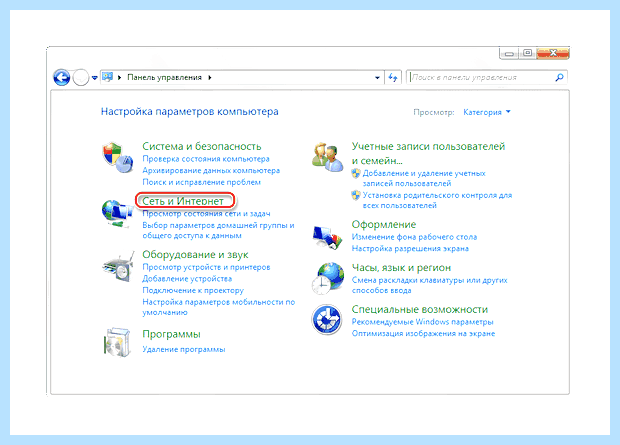This screenshot has width=620, height=445.
Task: Open Добавление устройства link
Action: pos(187,279)
